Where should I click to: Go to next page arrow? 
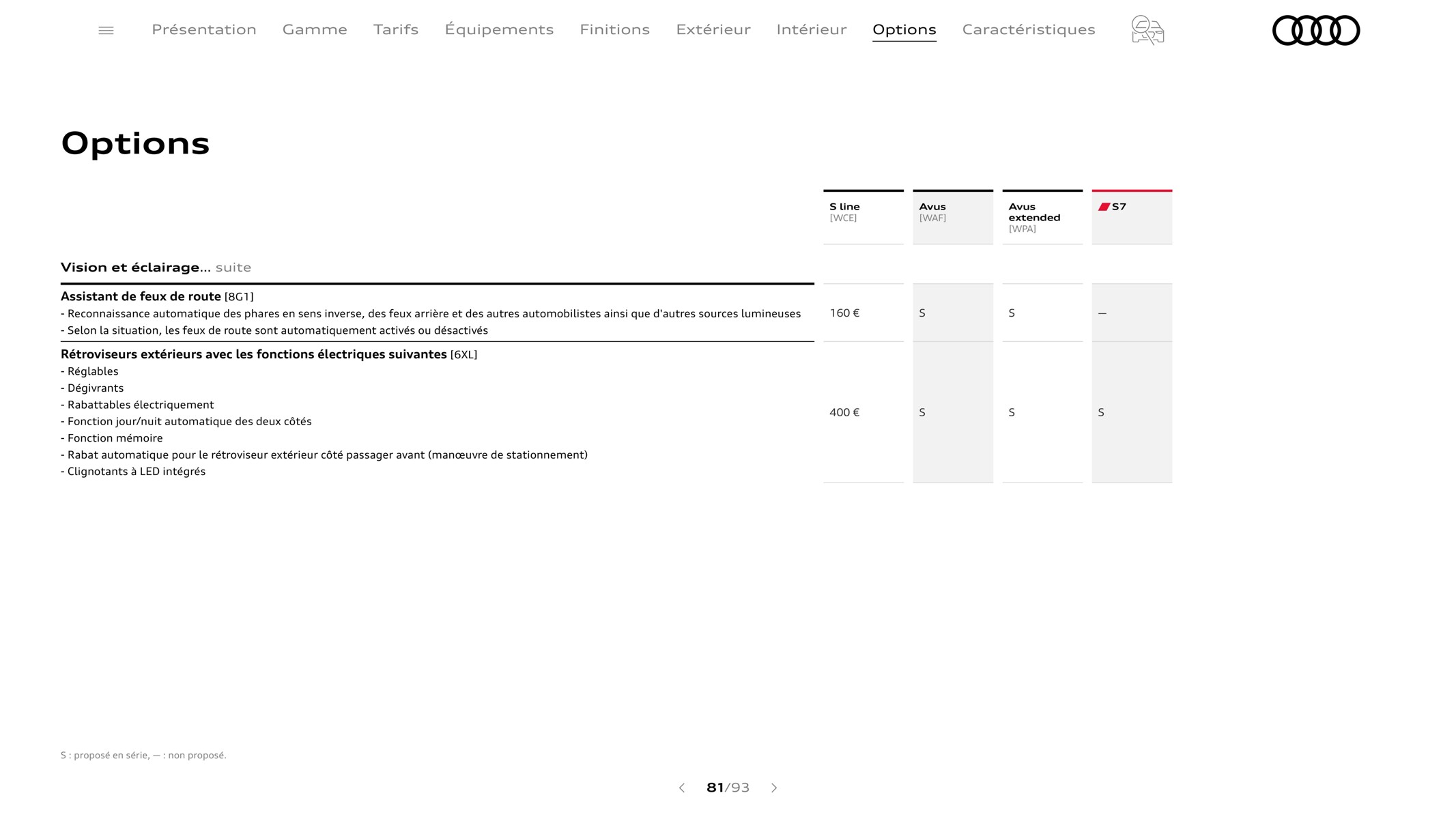coord(774,788)
